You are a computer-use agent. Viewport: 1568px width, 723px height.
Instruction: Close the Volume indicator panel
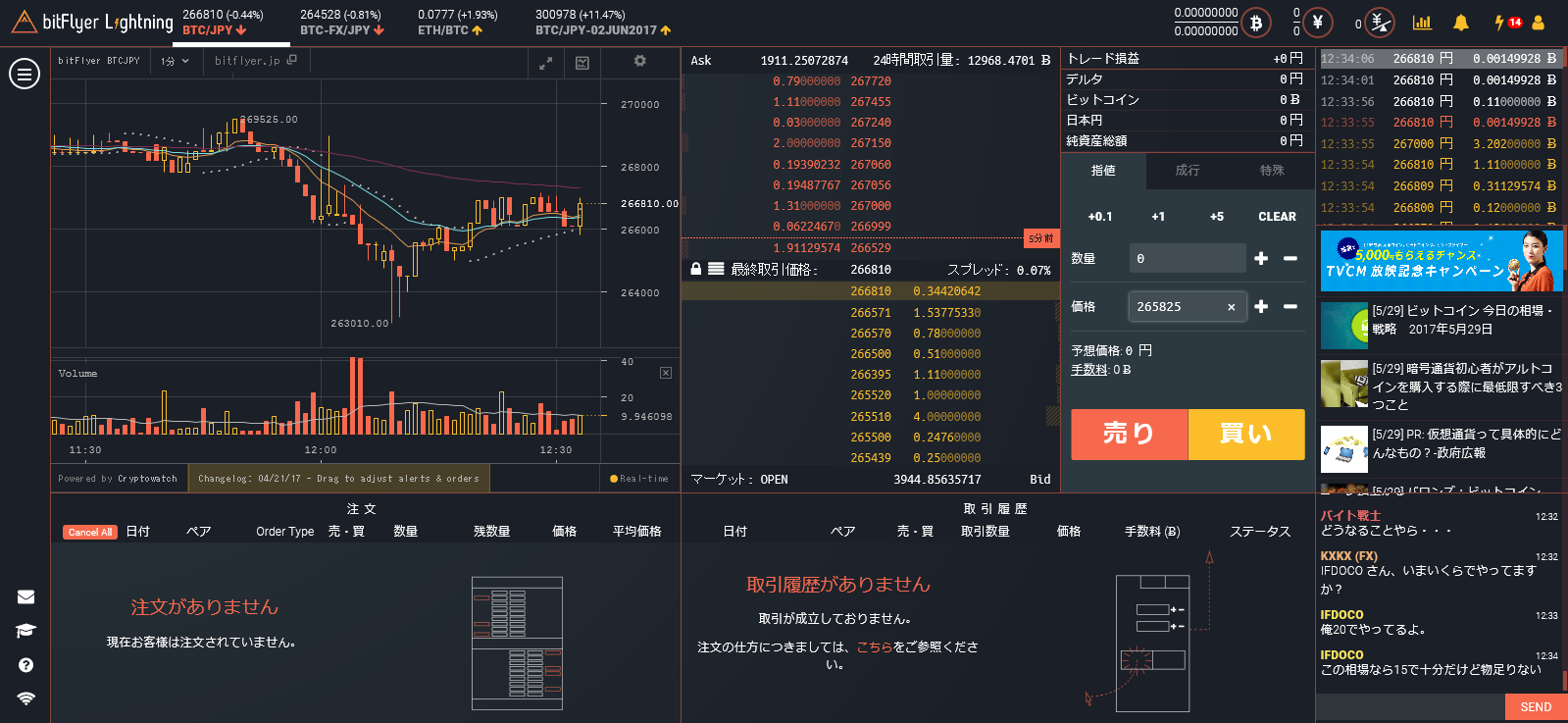(666, 373)
